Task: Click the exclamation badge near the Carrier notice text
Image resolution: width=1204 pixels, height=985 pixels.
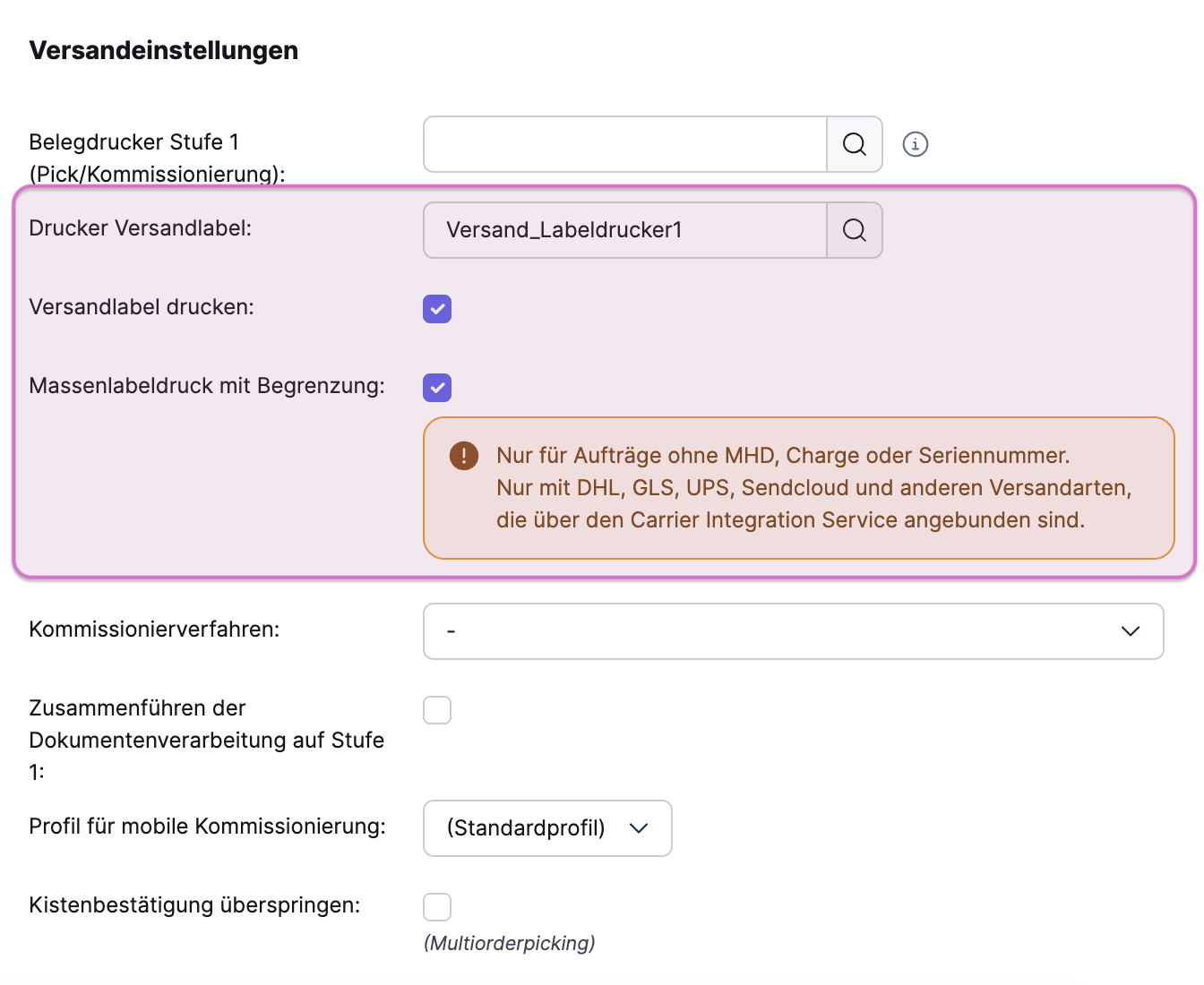Action: [463, 455]
